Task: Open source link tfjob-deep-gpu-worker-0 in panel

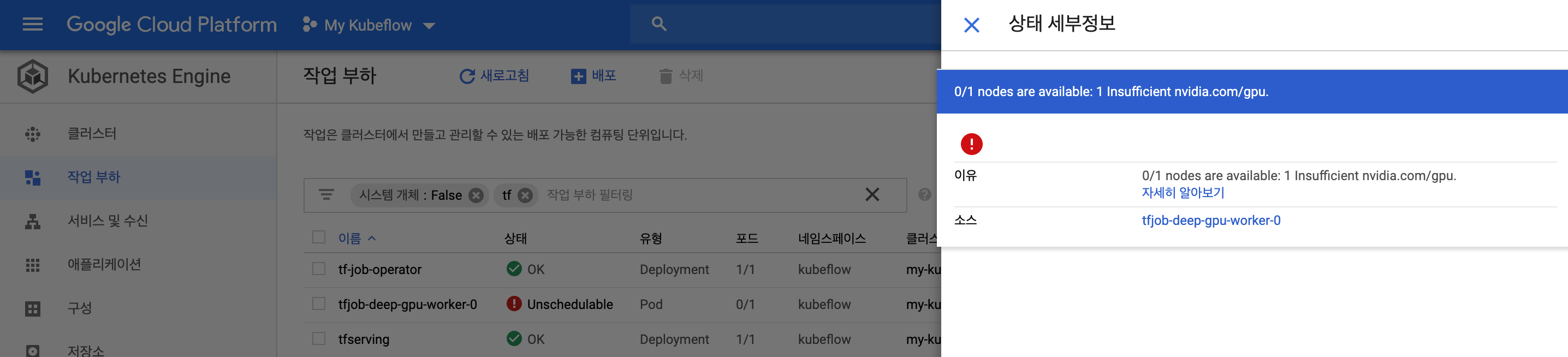Action: coord(1211,221)
